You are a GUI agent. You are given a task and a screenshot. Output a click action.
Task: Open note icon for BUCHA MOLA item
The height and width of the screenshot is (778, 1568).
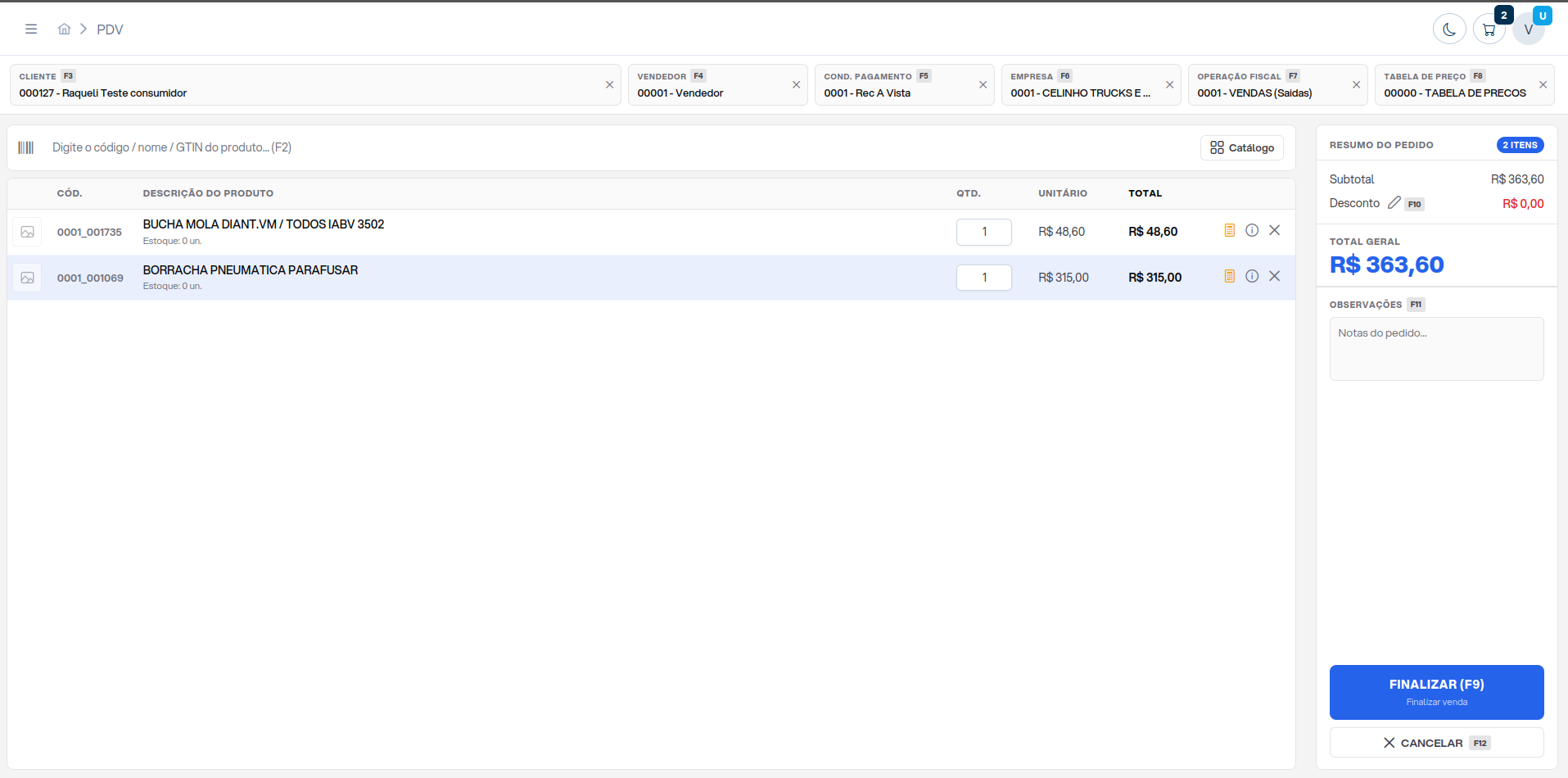pyautogui.click(x=1229, y=231)
